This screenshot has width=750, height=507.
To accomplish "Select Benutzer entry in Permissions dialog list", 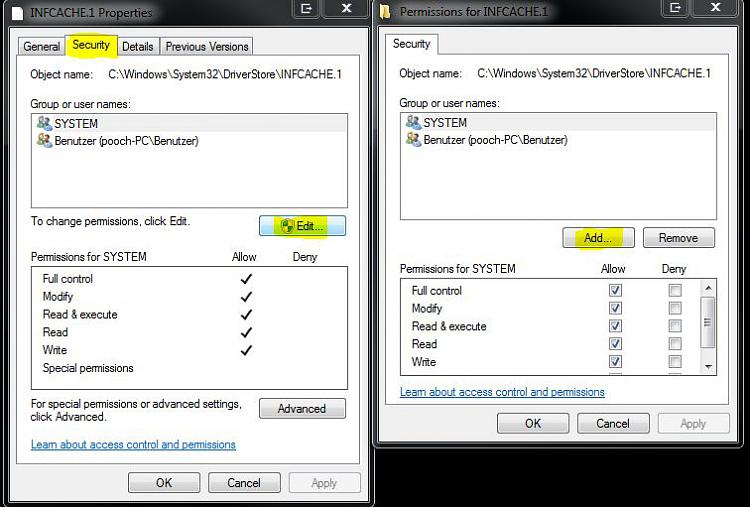I will click(558, 140).
